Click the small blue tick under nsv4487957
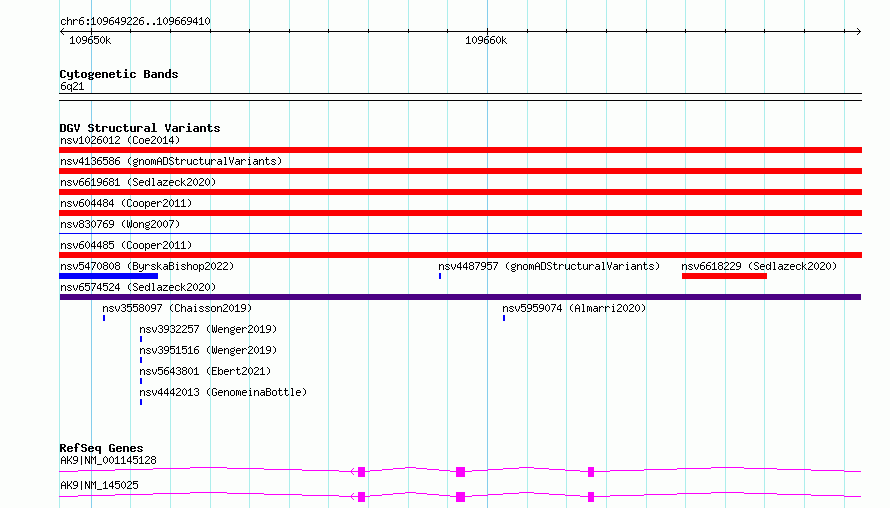This screenshot has width=890, height=508. click(440, 276)
